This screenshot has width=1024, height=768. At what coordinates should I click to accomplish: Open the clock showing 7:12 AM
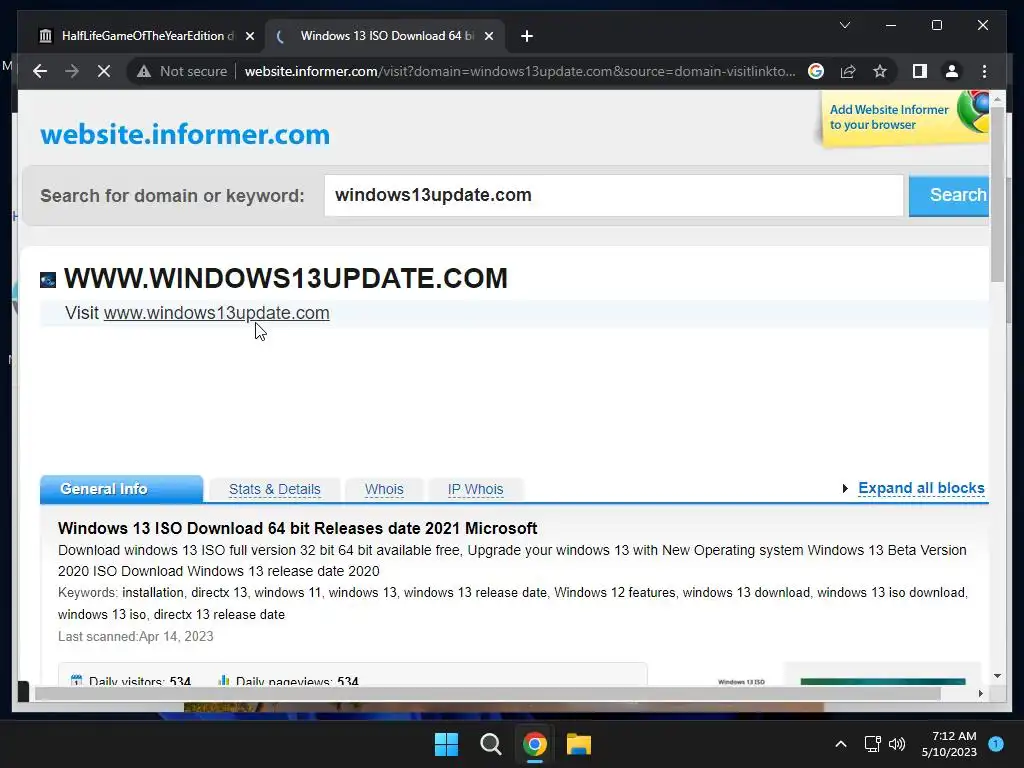tap(949, 744)
